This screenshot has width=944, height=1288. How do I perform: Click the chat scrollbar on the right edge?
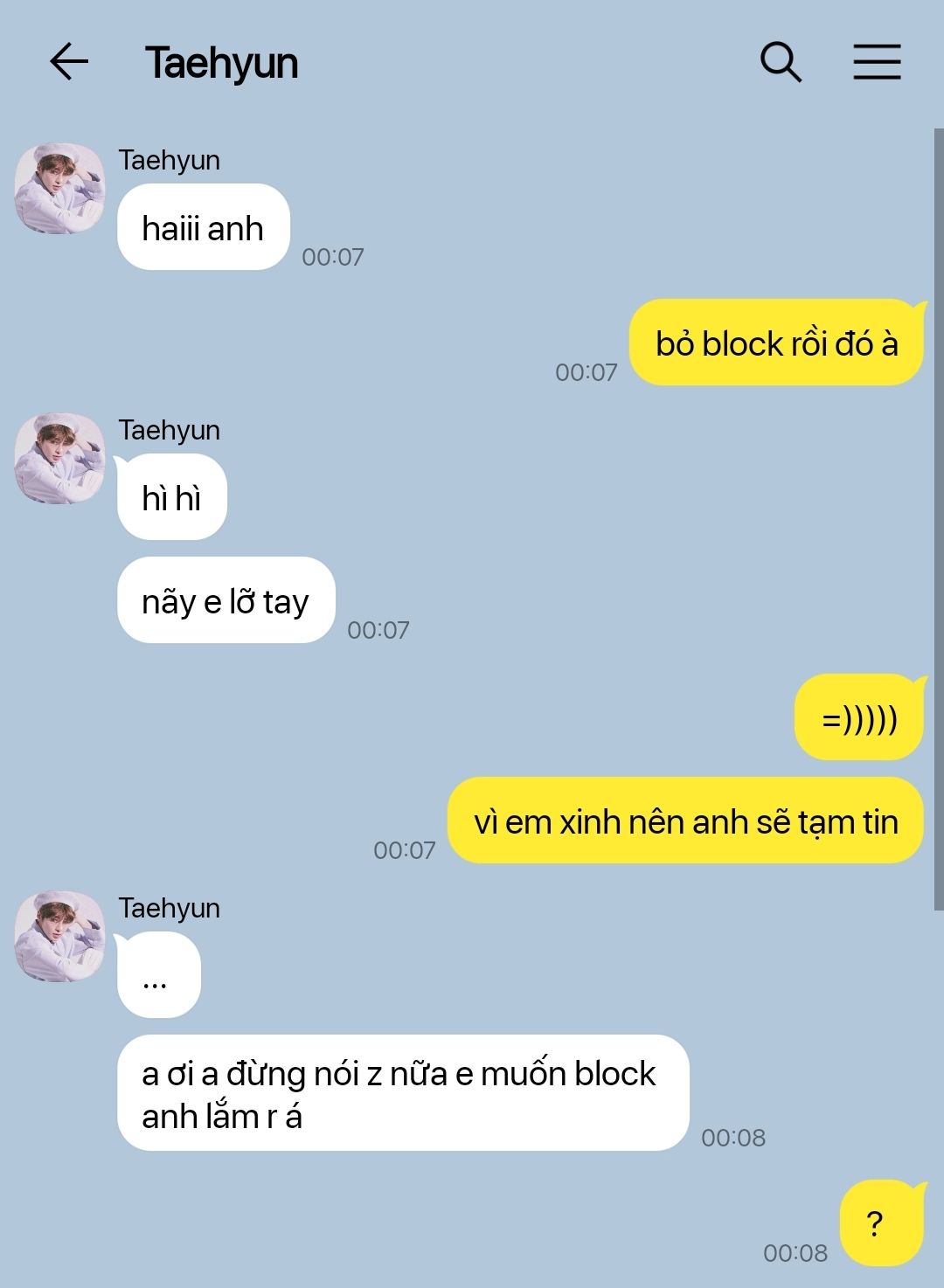[x=939, y=520]
